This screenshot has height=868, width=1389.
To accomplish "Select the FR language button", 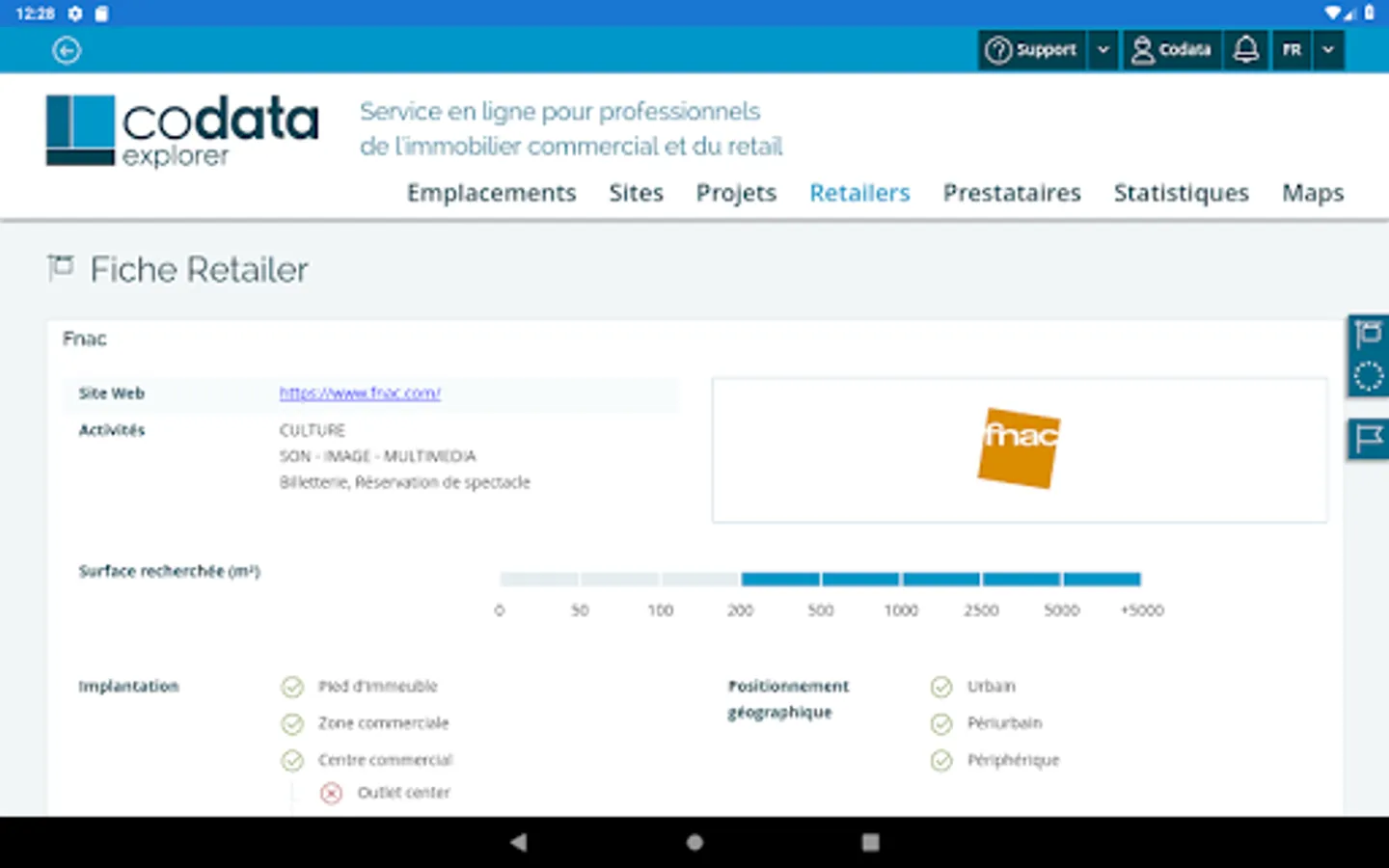I will tap(1292, 50).
